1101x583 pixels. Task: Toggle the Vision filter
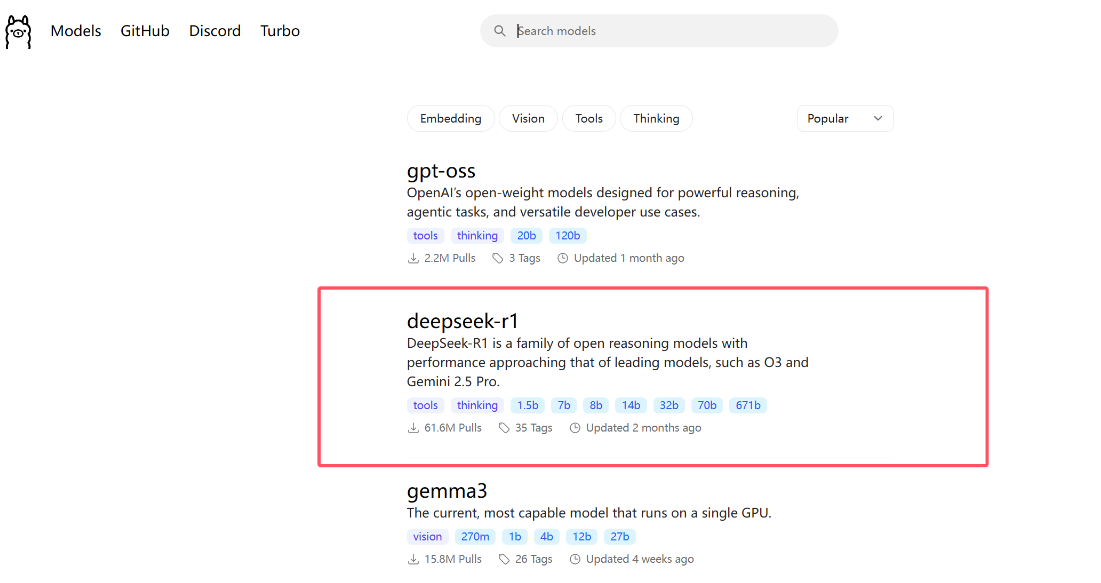point(528,119)
